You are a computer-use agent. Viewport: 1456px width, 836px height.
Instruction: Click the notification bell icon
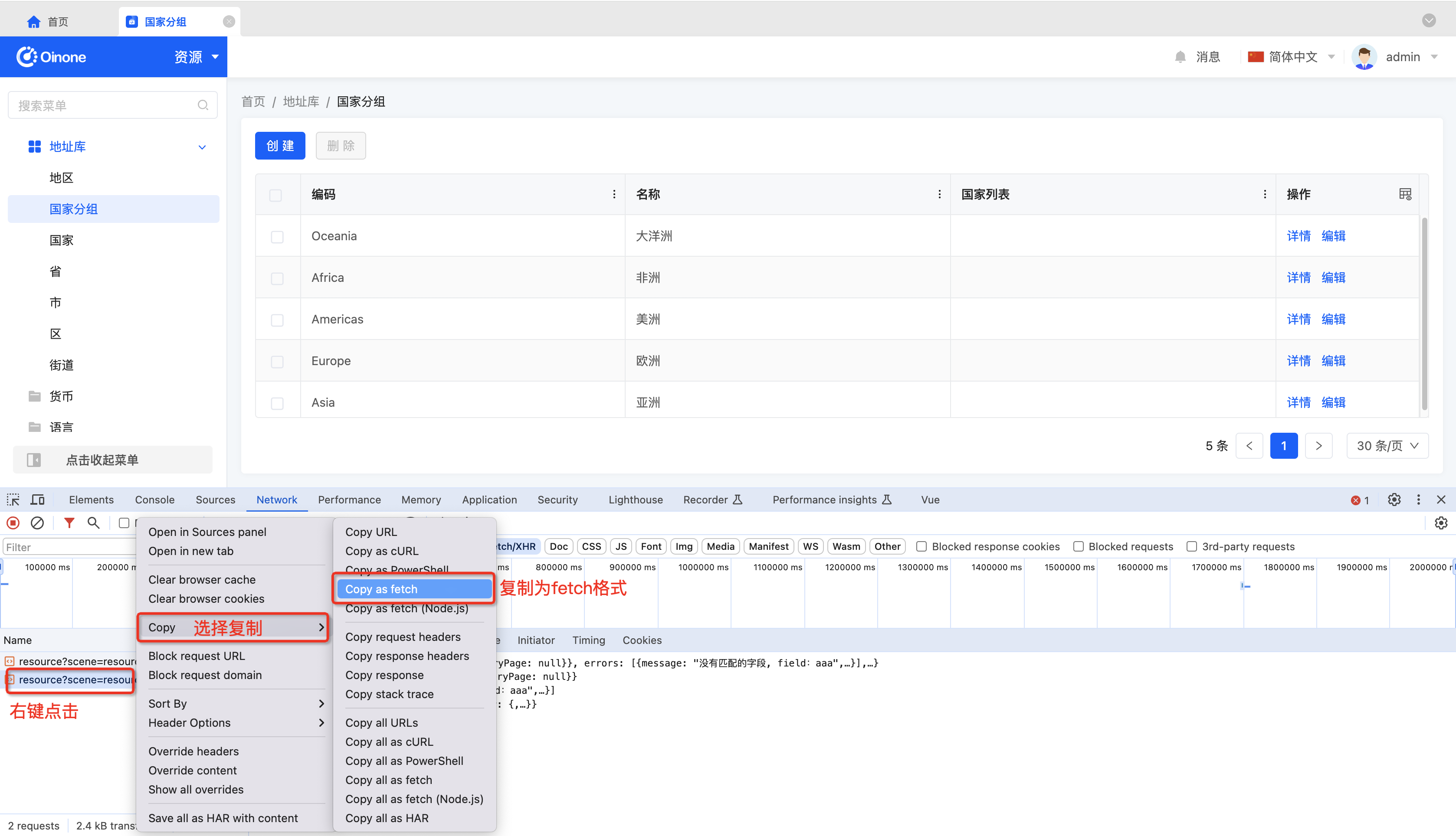pyautogui.click(x=1180, y=57)
